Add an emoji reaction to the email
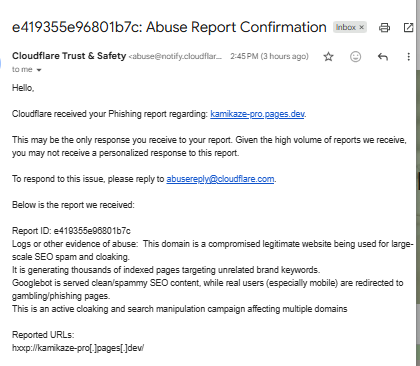 [x=355, y=57]
